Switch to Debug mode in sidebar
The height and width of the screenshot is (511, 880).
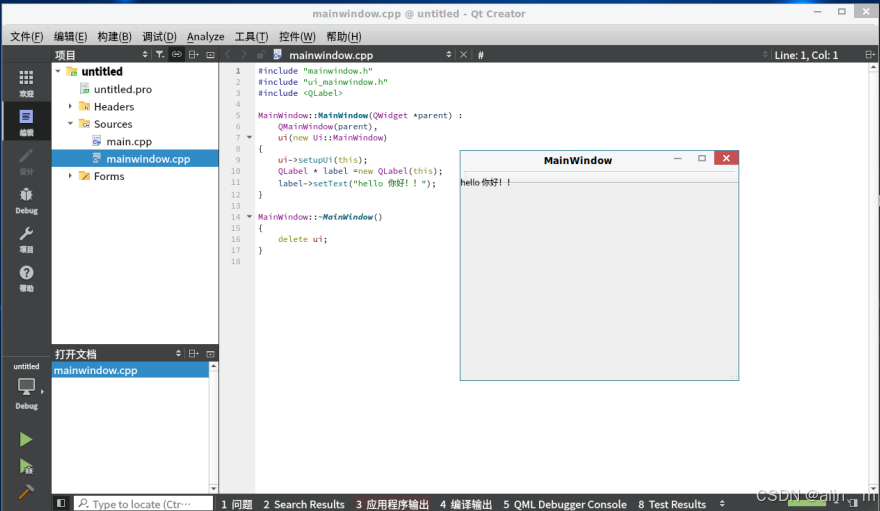click(x=26, y=201)
